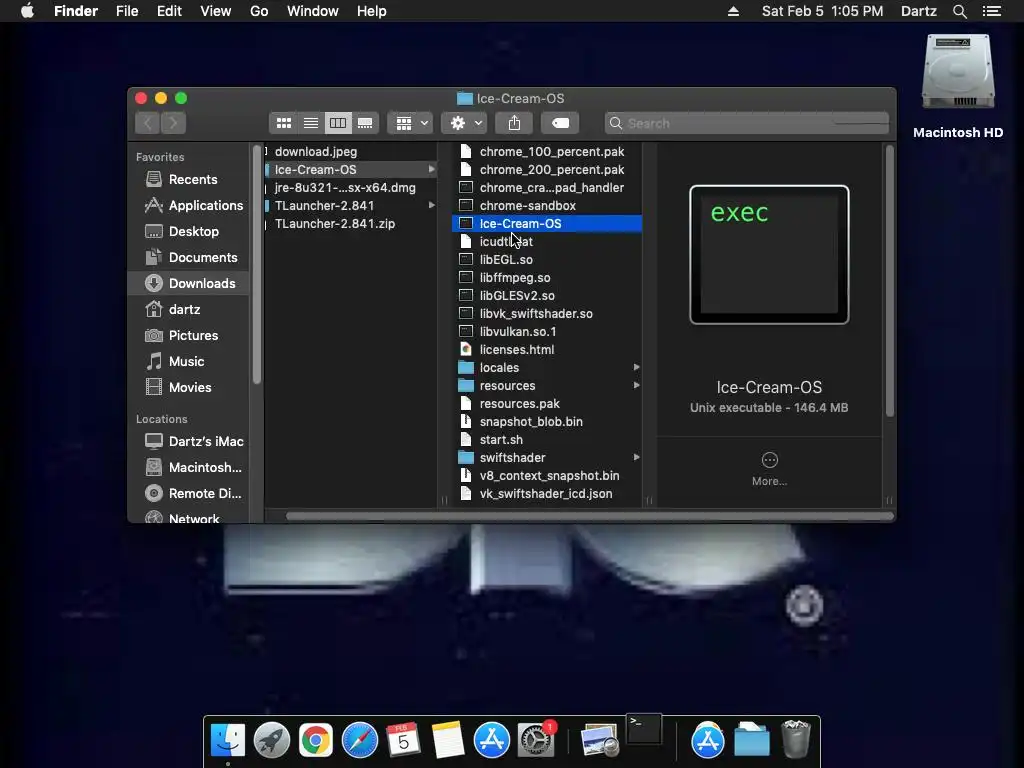Image resolution: width=1024 pixels, height=768 pixels.
Task: Select download.jpeg in first column
Action: 351,152
